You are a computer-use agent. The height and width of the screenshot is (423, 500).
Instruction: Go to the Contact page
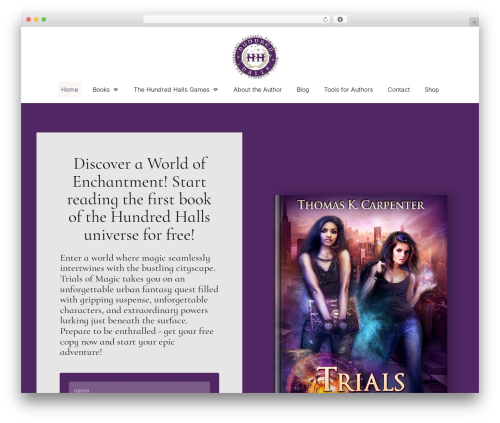398,90
